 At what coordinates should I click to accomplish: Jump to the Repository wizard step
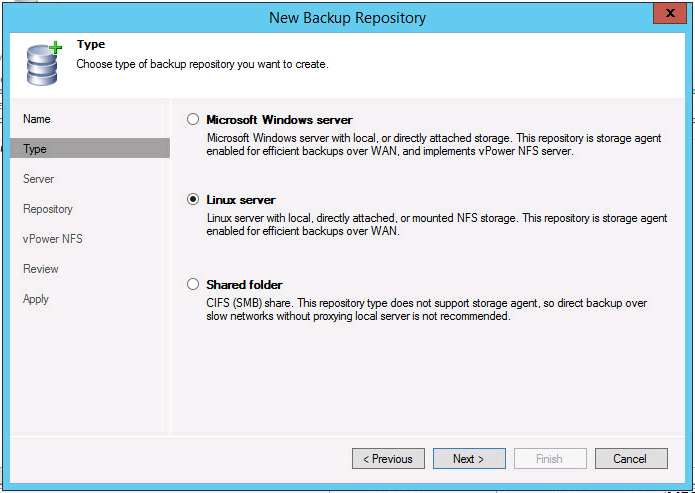pyautogui.click(x=48, y=209)
